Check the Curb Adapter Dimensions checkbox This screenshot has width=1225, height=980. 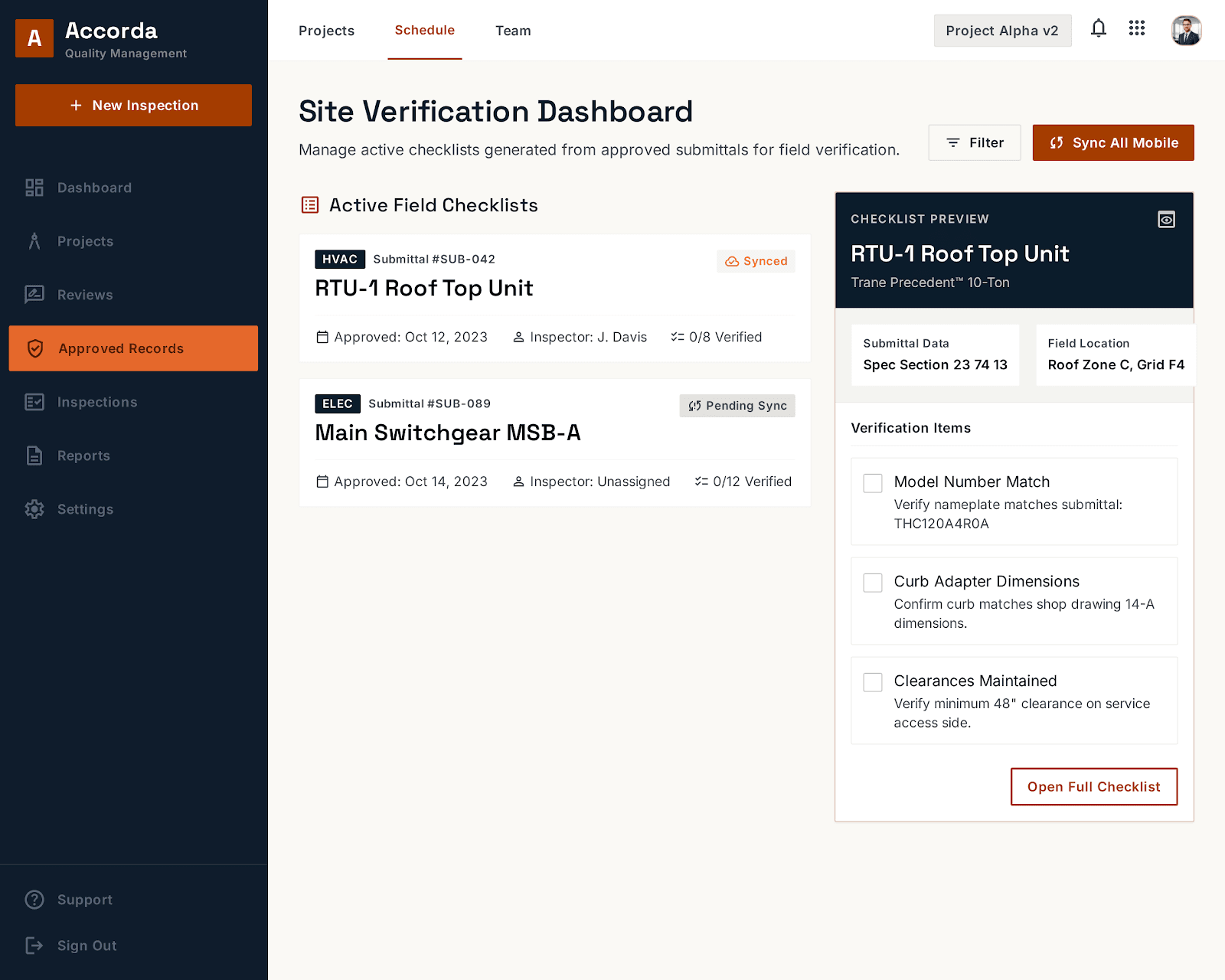click(873, 583)
